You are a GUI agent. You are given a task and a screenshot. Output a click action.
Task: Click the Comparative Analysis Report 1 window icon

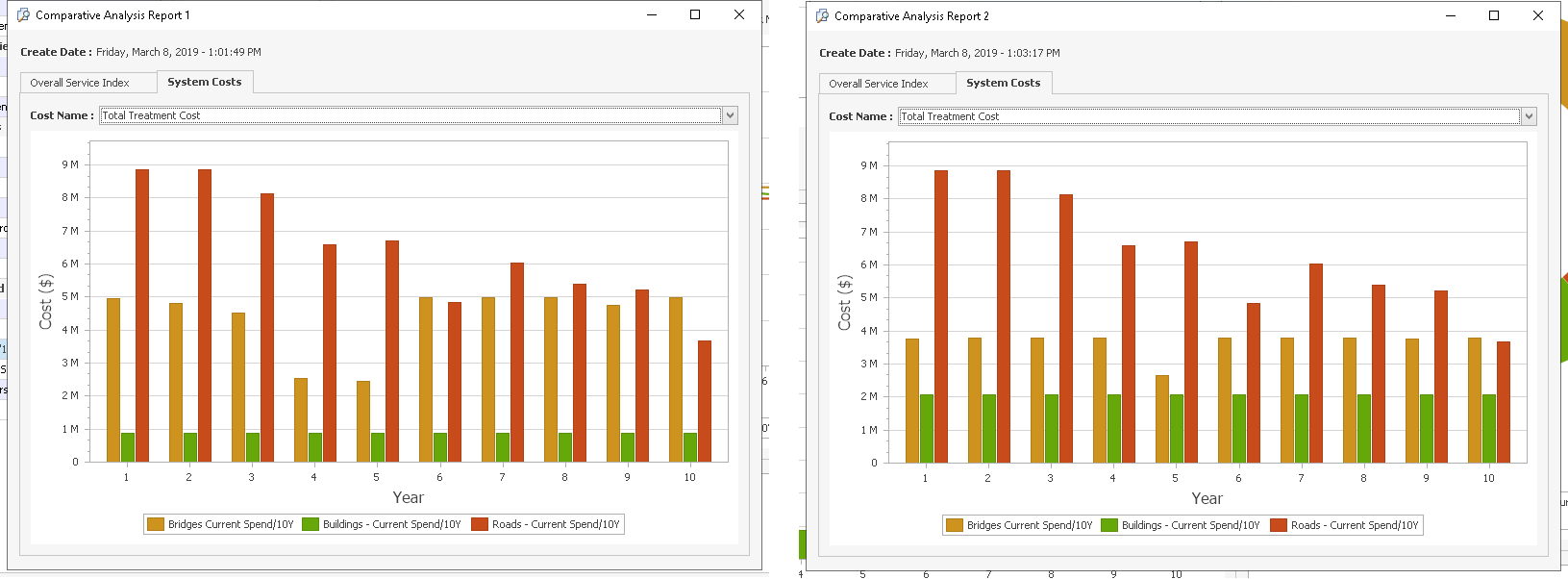[23, 15]
